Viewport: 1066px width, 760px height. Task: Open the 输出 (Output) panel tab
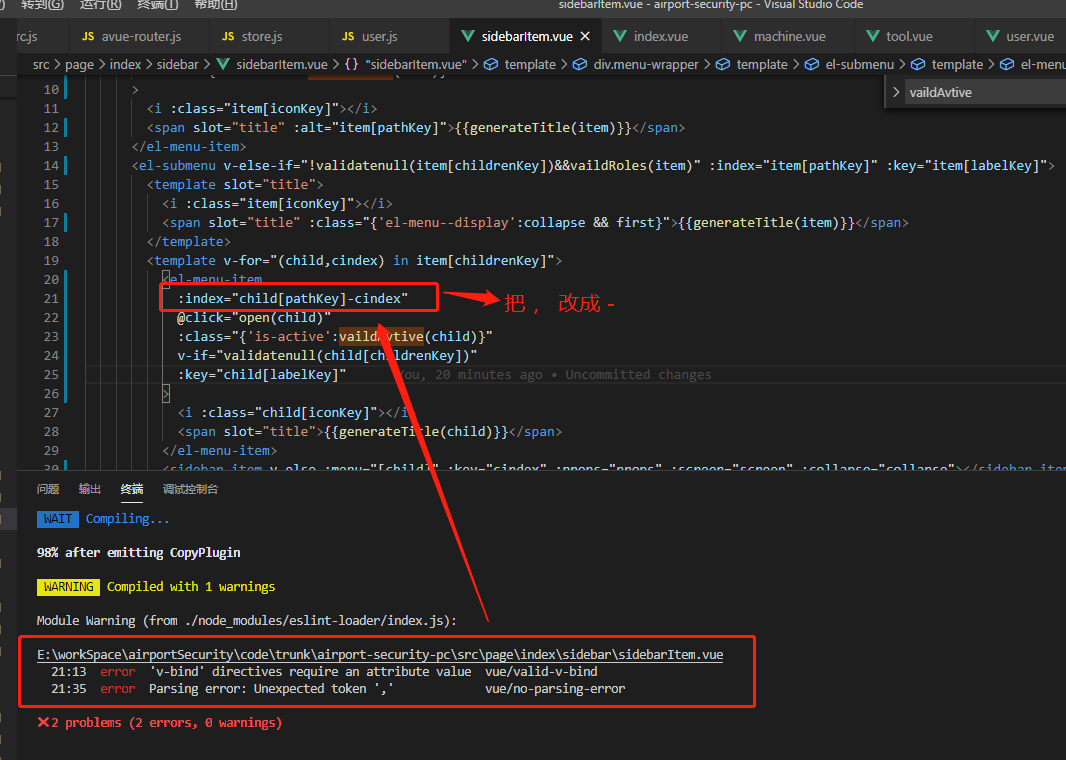[x=90, y=489]
